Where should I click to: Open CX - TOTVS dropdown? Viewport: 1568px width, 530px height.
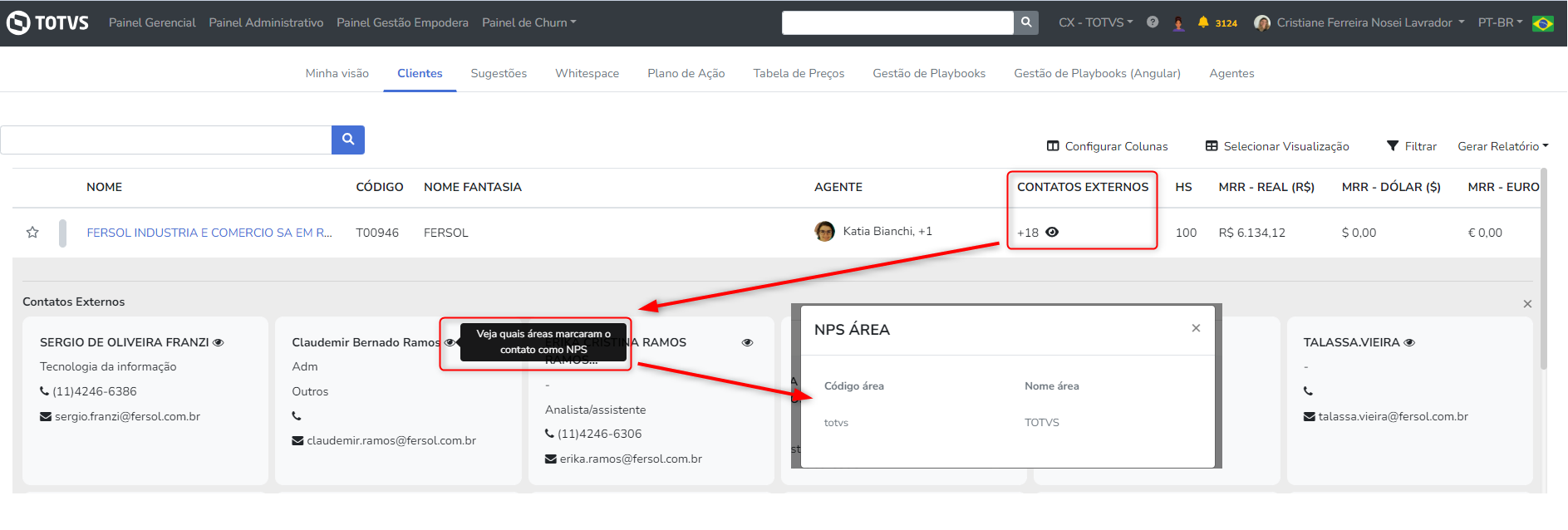click(x=1096, y=22)
